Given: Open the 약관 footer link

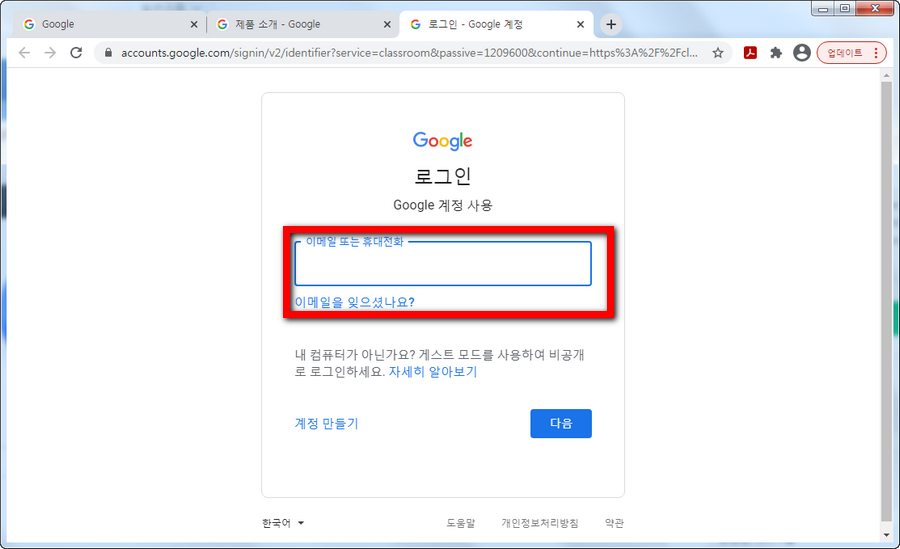Looking at the screenshot, I should pos(614,523).
